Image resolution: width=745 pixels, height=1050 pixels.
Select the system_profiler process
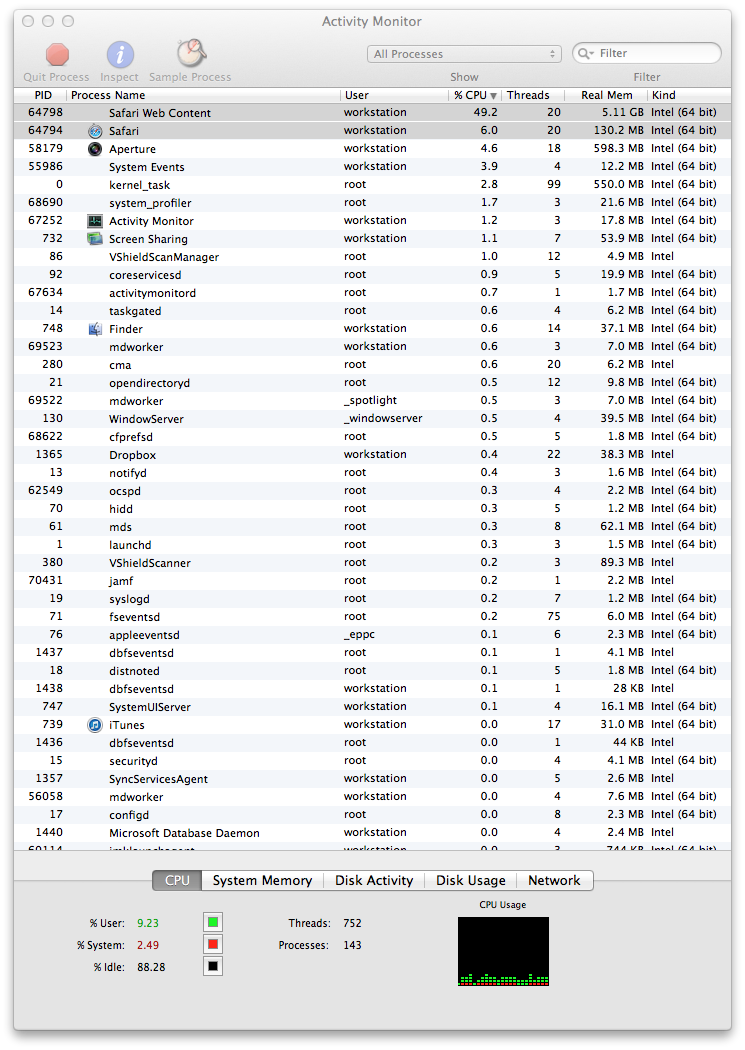click(372, 203)
